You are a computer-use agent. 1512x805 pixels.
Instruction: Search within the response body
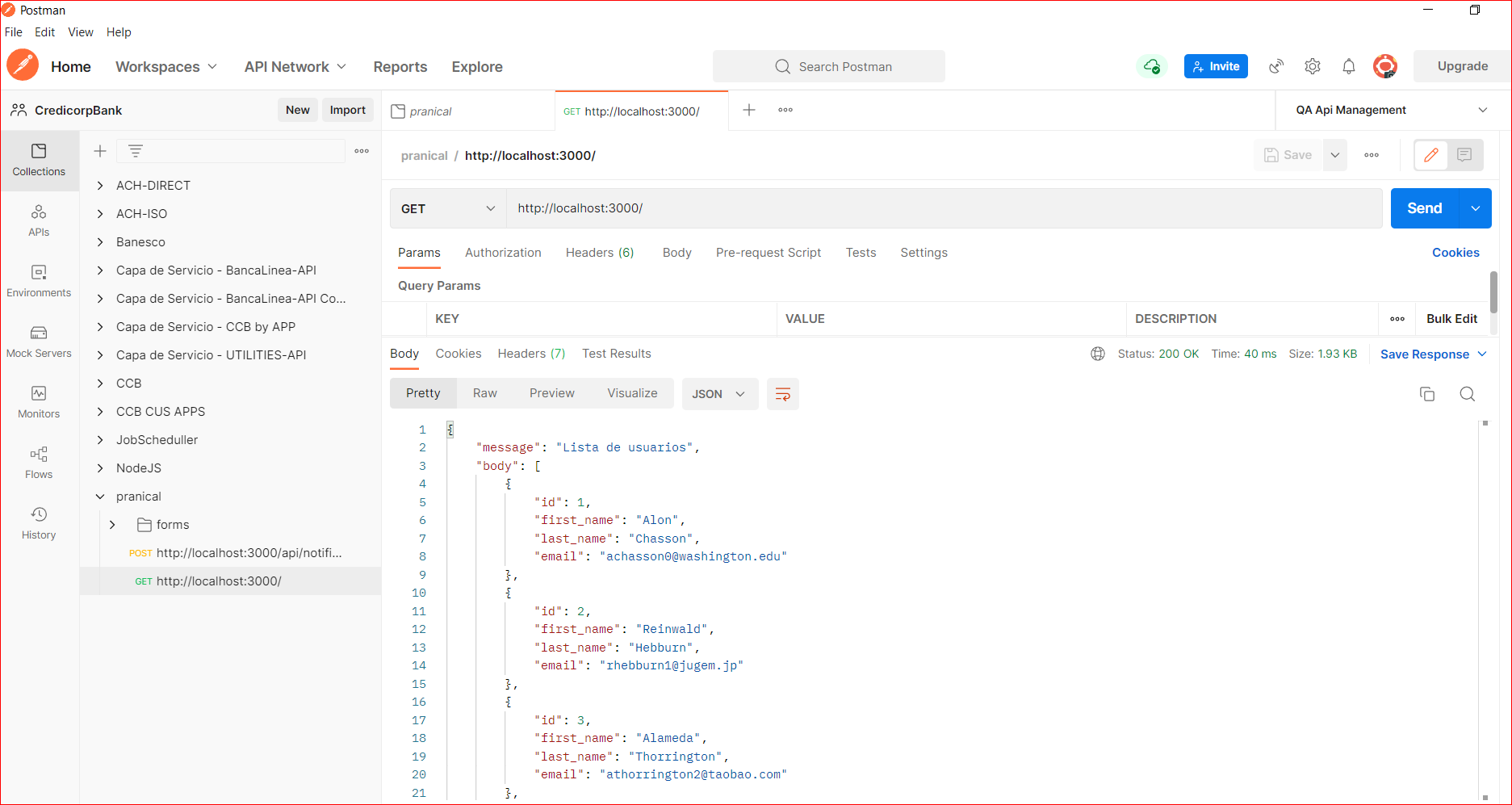click(x=1468, y=394)
